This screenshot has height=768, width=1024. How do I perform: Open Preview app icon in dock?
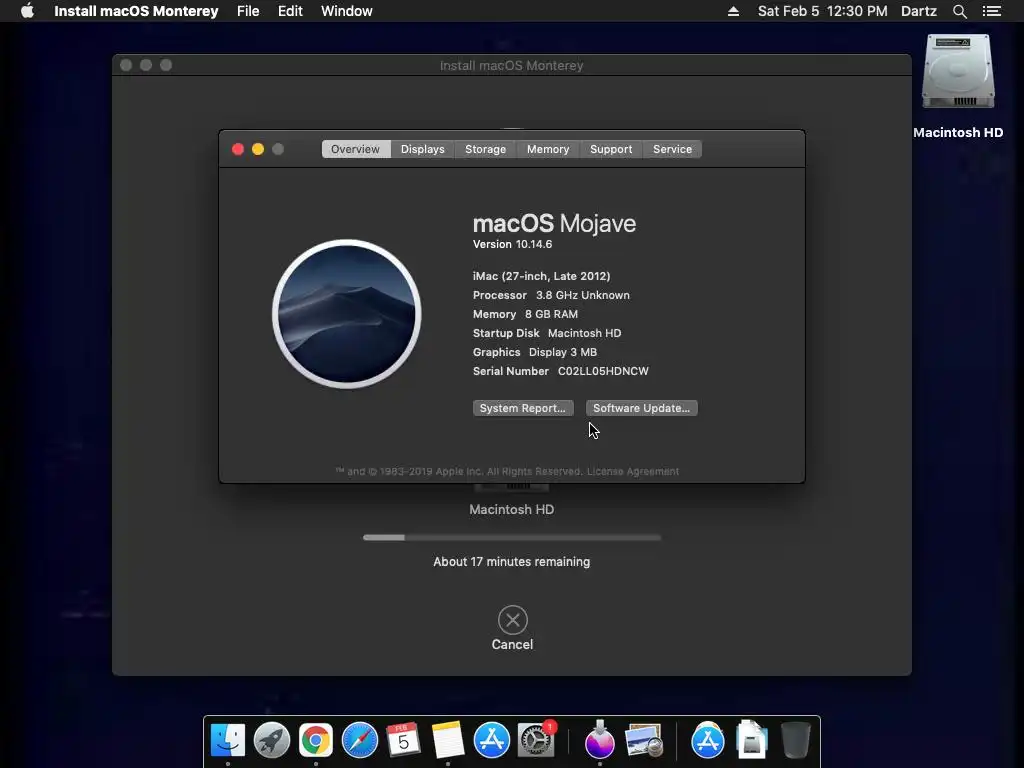coord(644,740)
